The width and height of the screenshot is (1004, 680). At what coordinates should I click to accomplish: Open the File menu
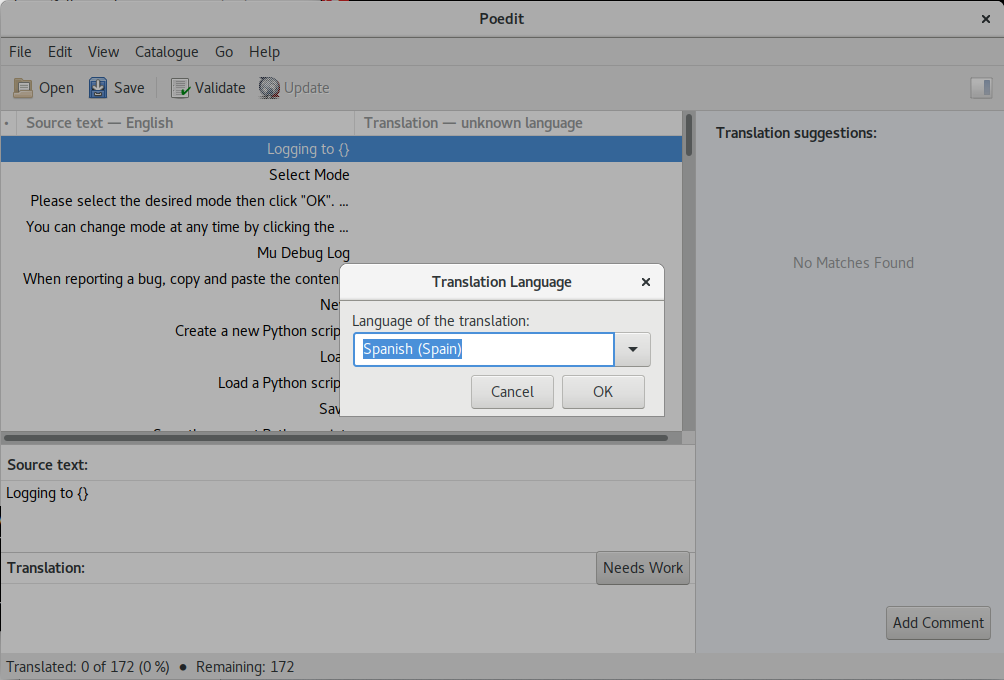click(x=20, y=52)
